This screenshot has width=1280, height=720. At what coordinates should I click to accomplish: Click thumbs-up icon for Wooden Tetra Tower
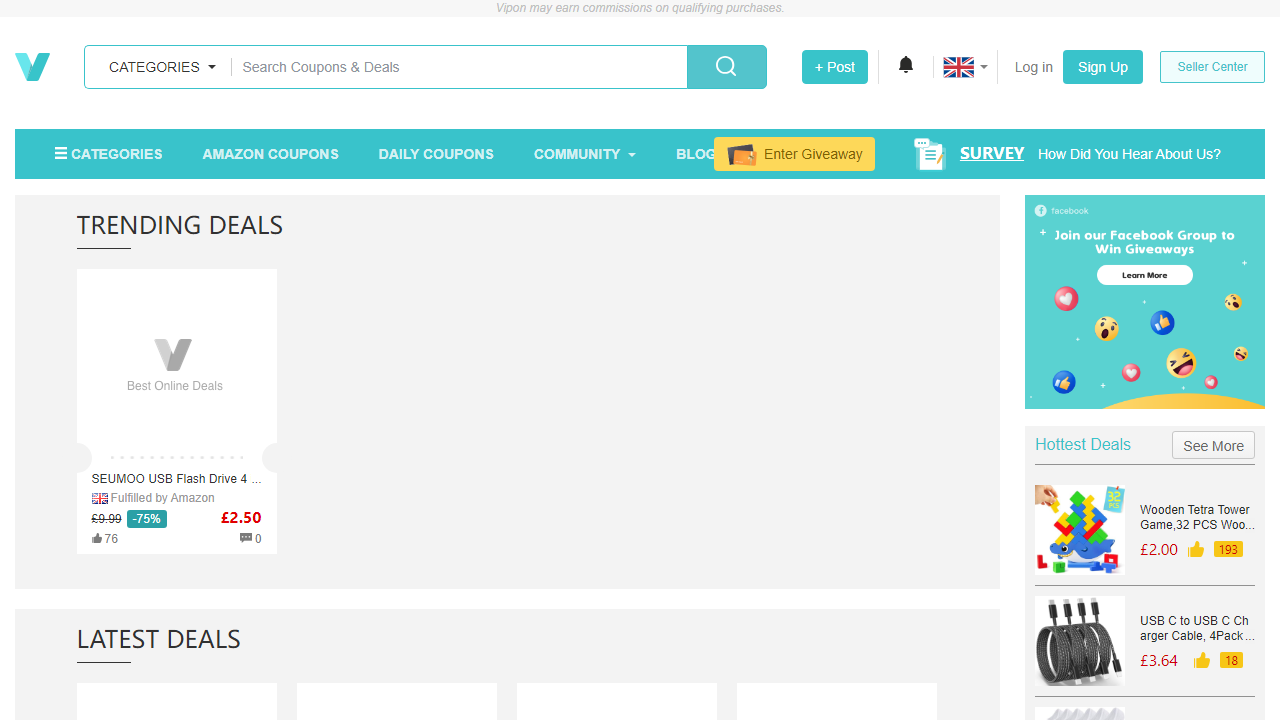tap(1196, 549)
